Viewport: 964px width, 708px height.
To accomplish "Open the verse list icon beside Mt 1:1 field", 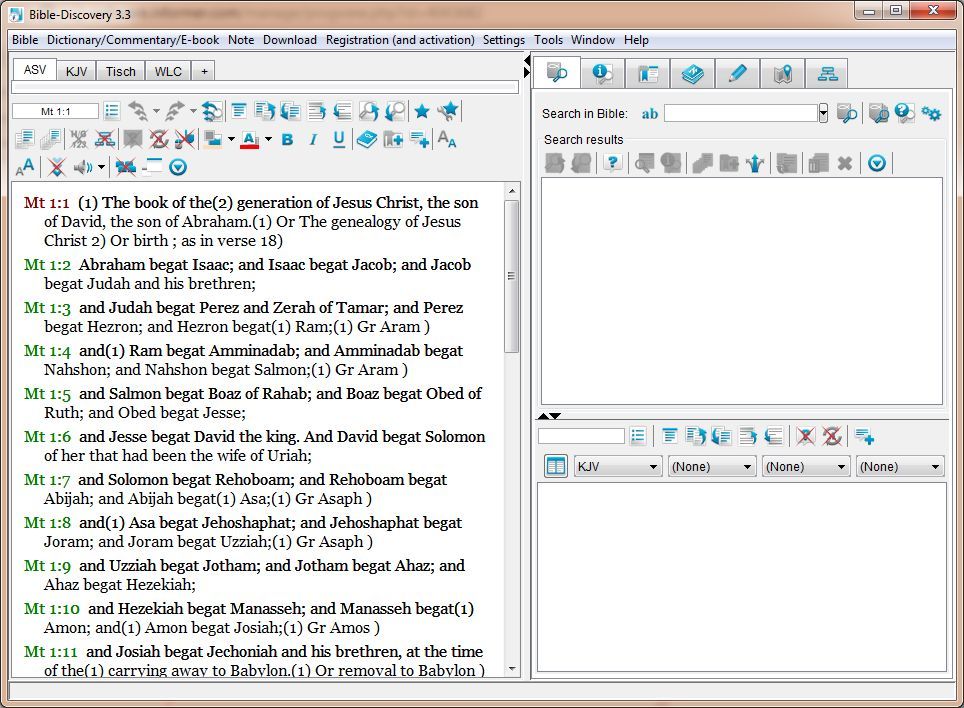I will pos(112,111).
